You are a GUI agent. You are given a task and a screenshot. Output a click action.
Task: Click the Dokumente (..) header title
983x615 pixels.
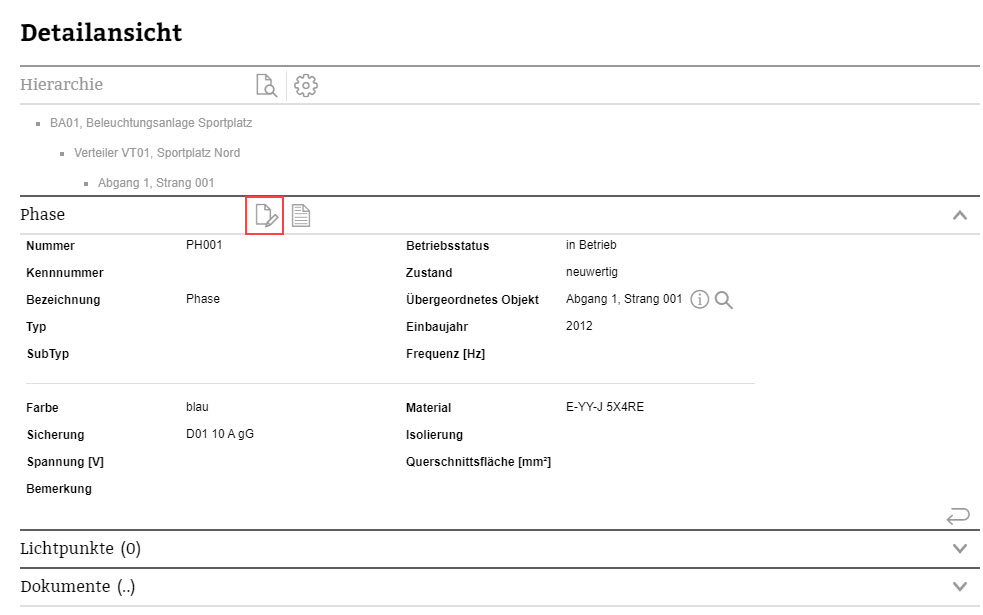point(77,586)
